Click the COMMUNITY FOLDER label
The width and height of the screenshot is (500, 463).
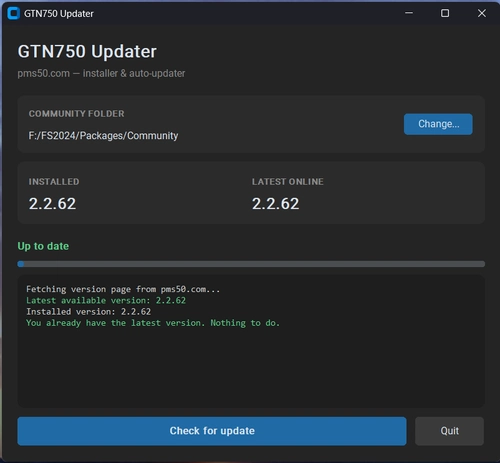coord(76,114)
